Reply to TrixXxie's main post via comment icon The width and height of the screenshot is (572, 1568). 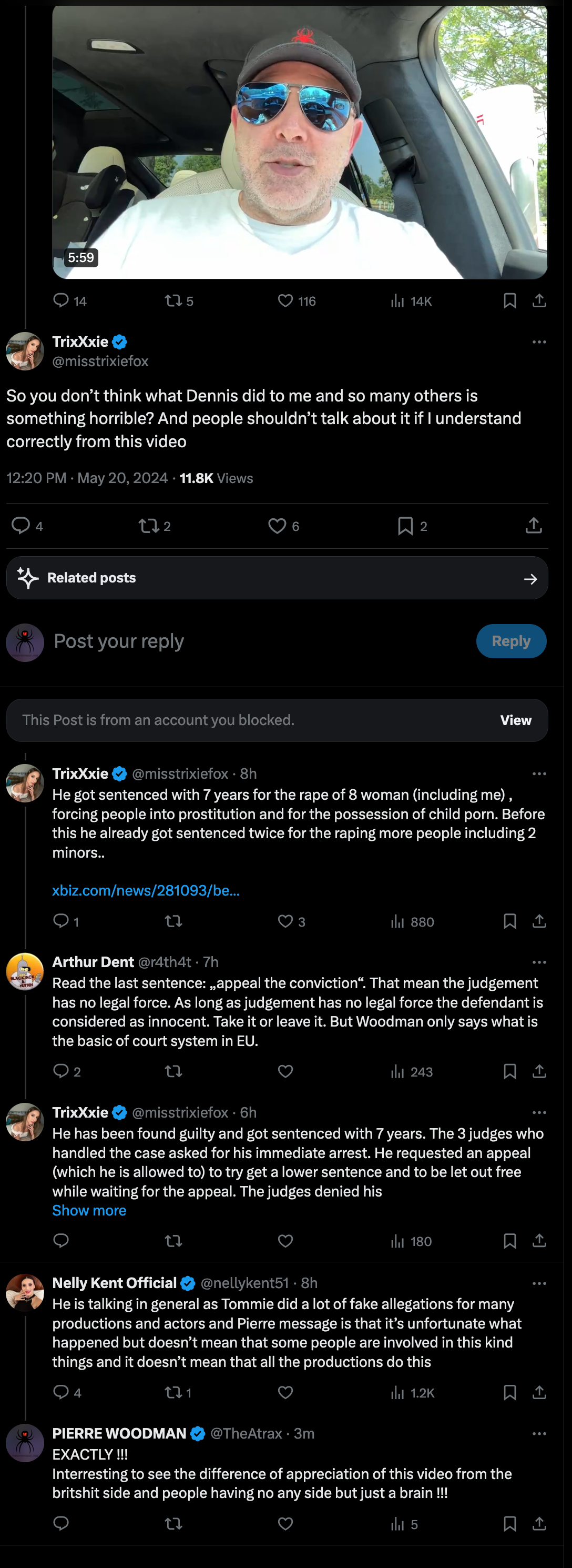pos(21,525)
